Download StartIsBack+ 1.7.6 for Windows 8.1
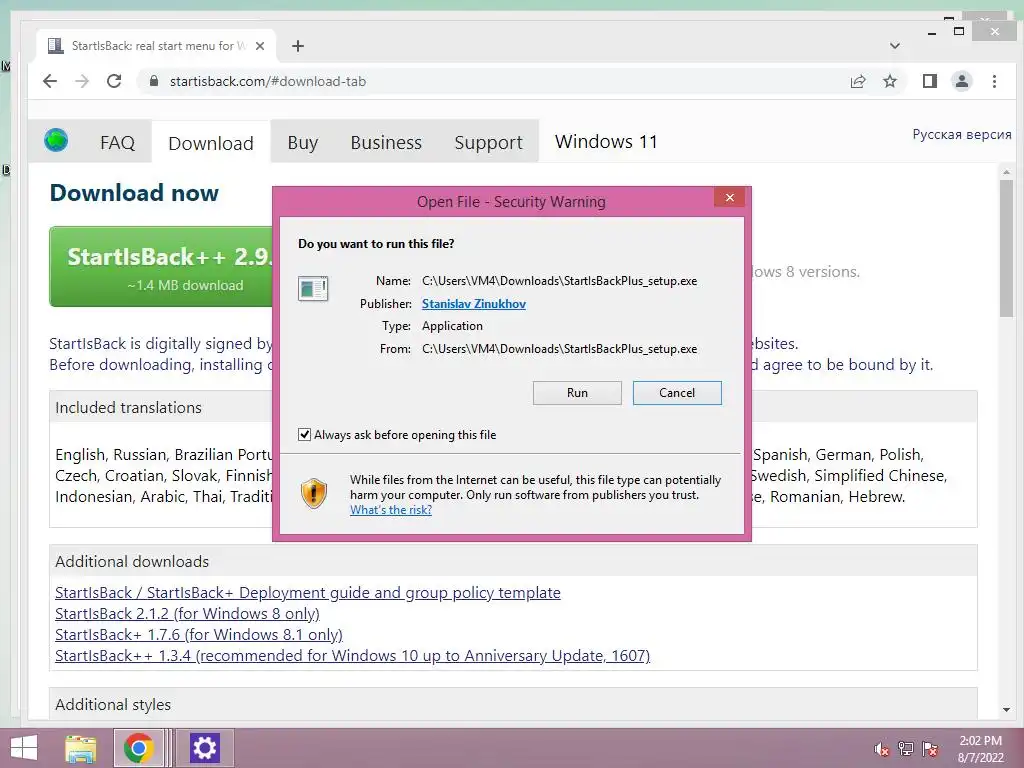The height and width of the screenshot is (768, 1024). [x=199, y=634]
